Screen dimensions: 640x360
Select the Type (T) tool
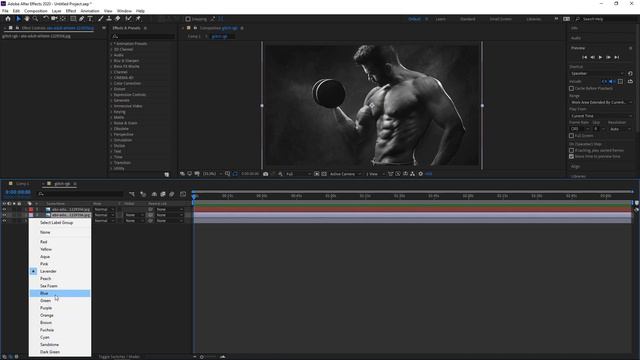90,19
